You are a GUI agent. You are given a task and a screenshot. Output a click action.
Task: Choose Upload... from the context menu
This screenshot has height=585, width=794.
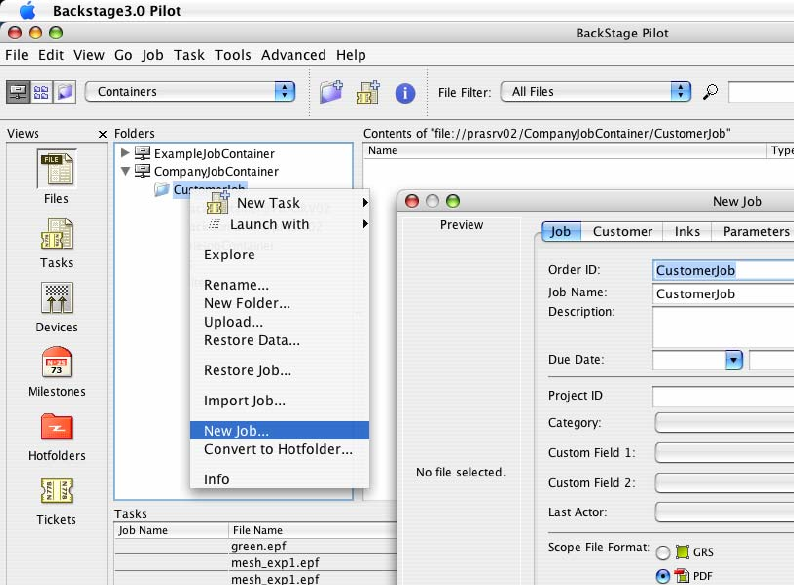280,322
